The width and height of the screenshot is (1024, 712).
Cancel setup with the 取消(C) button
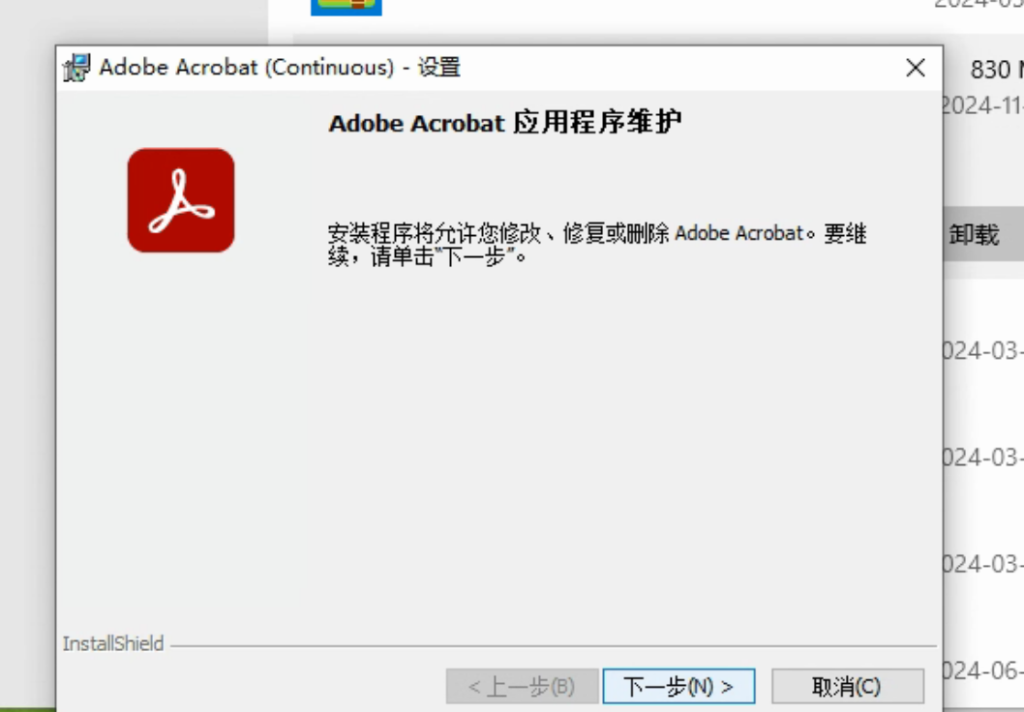[x=847, y=686]
